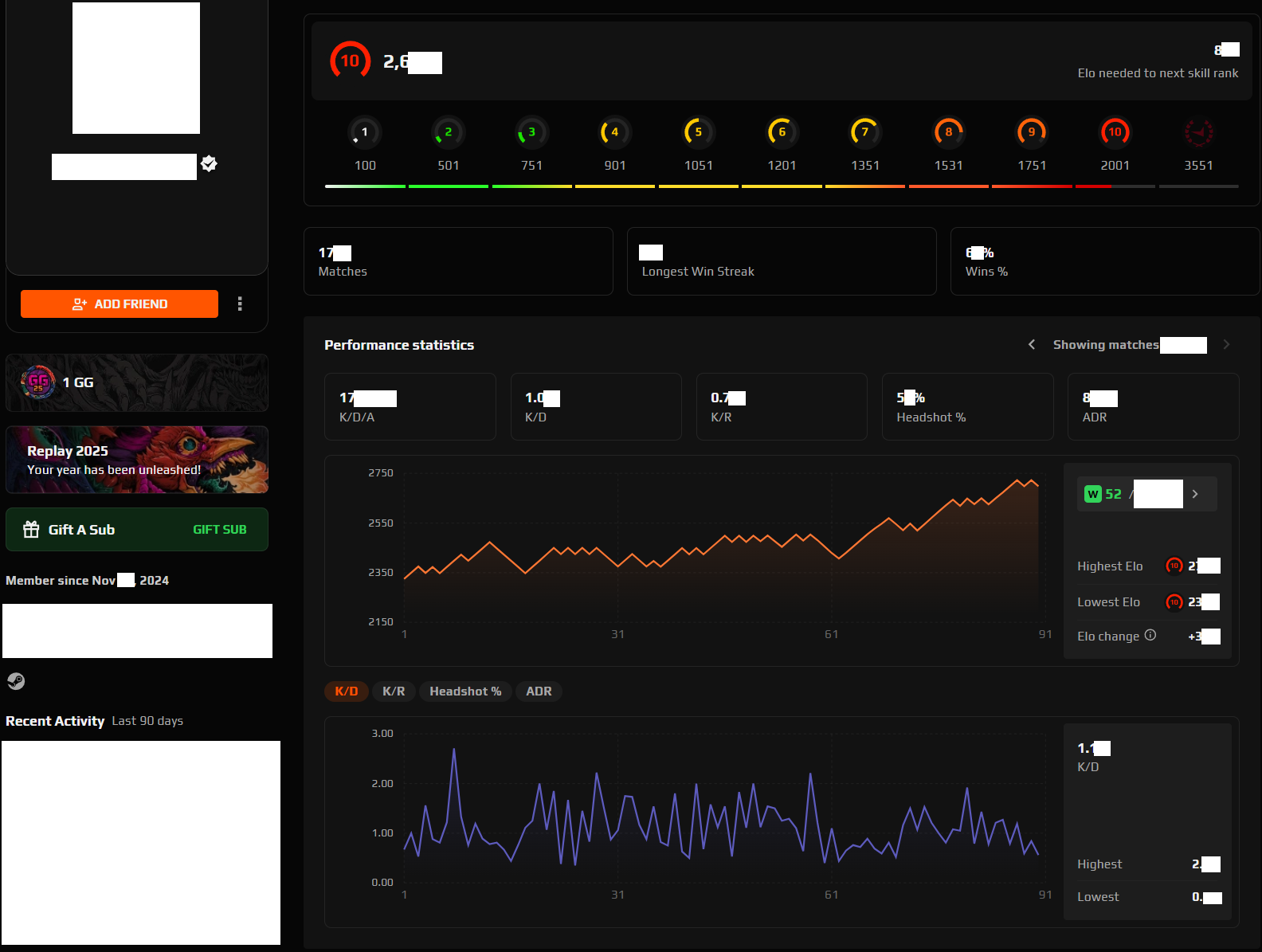The width and height of the screenshot is (1262, 952).
Task: Show previous matches with left chevron
Action: (x=1032, y=344)
